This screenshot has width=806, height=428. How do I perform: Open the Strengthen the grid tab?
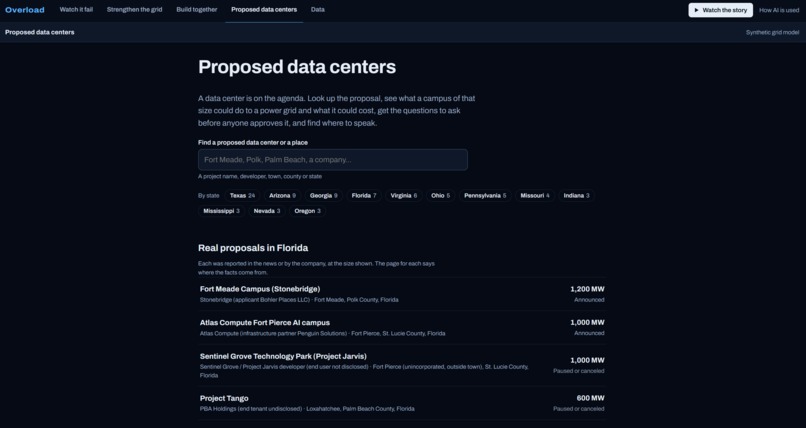(135, 10)
